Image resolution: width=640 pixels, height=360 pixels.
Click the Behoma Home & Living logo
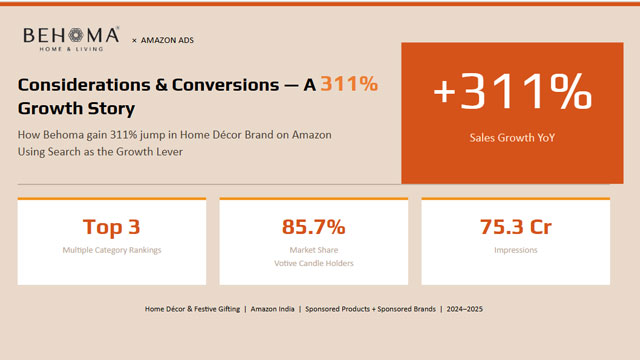(71, 39)
